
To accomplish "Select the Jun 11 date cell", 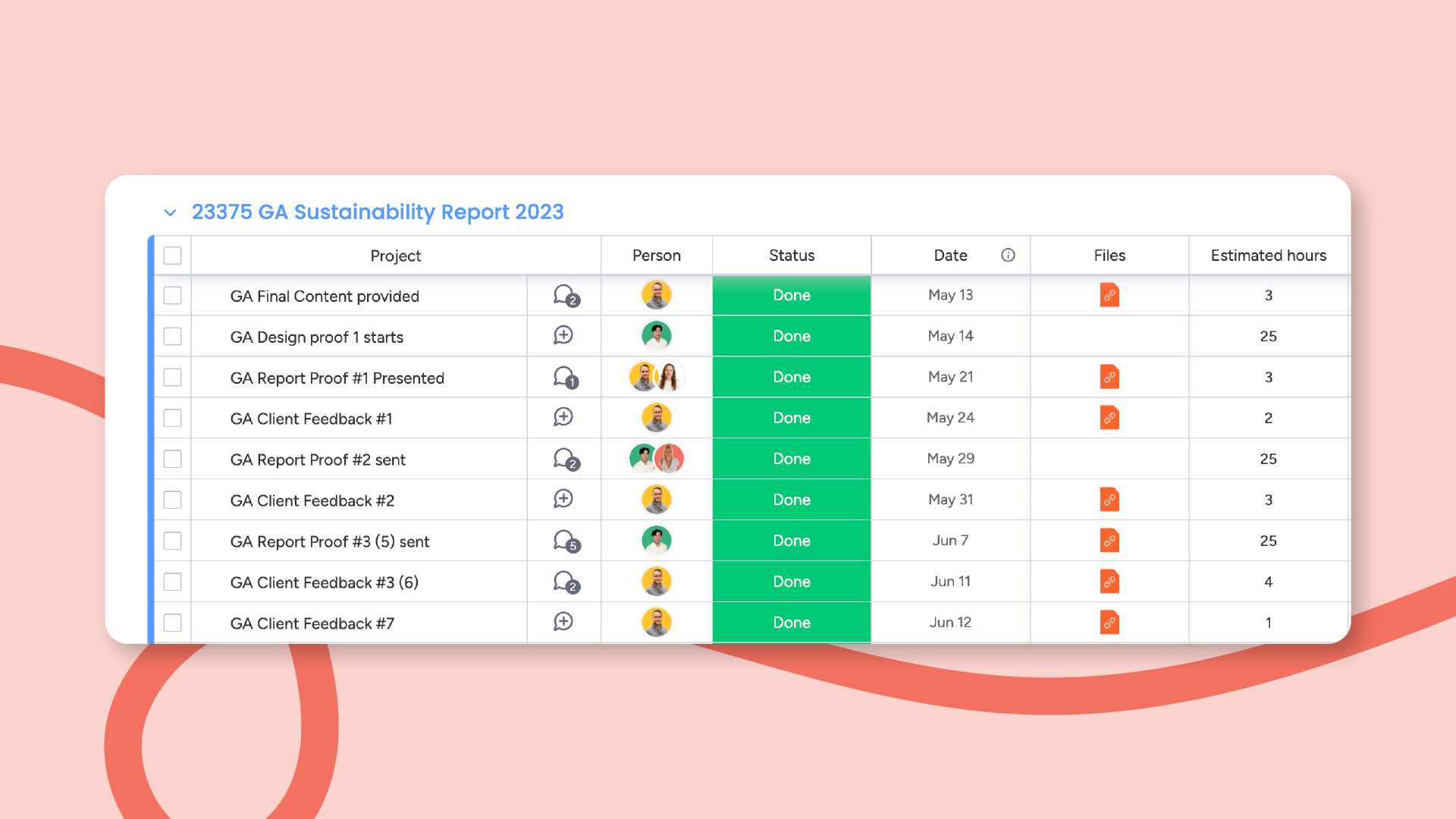I will coord(951,582).
